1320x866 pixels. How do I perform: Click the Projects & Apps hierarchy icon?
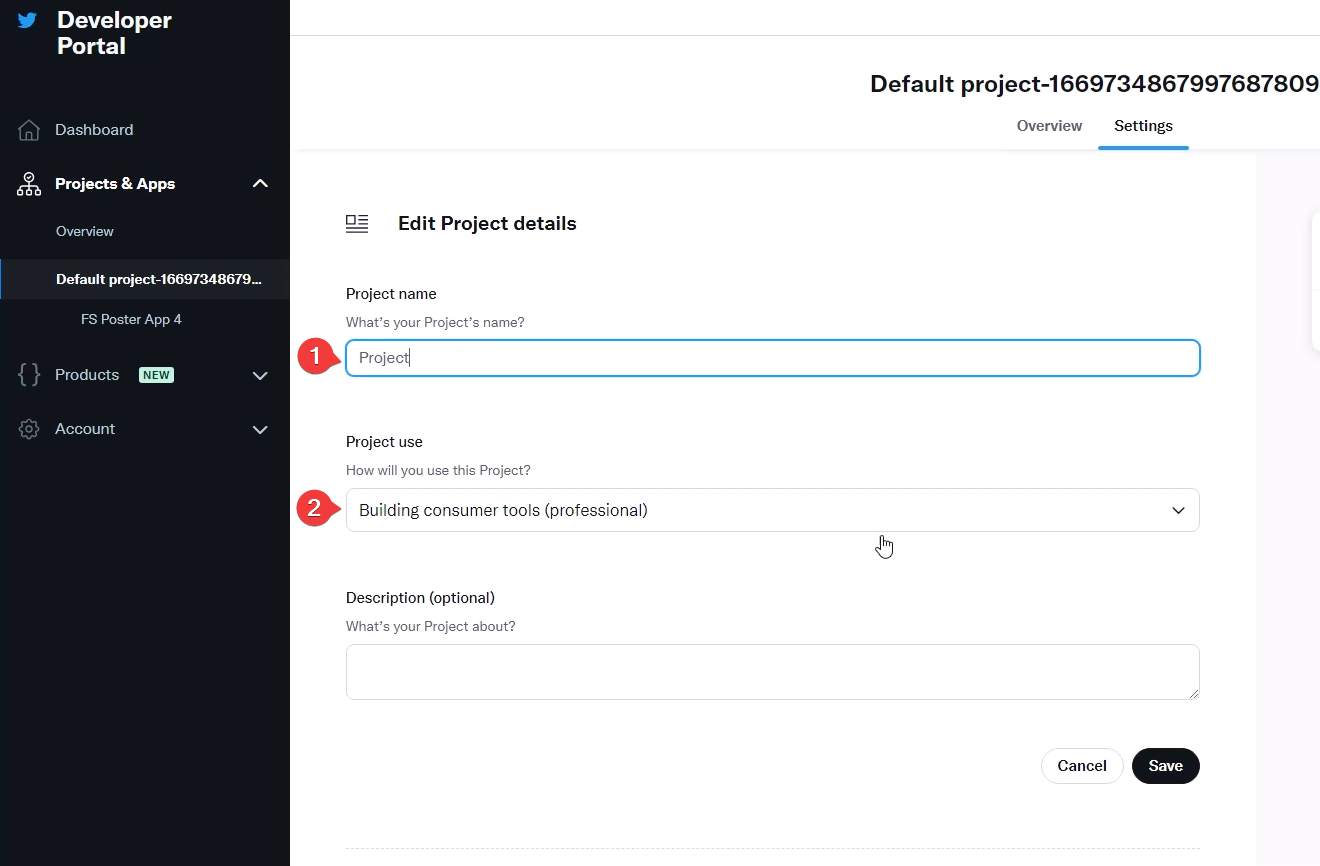click(x=29, y=184)
